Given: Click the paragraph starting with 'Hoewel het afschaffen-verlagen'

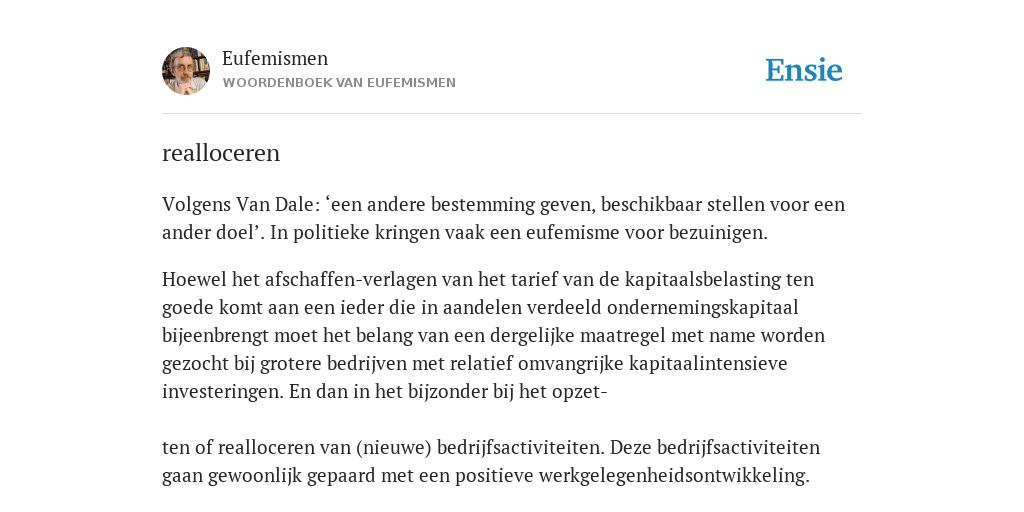Looking at the screenshot, I should (493, 336).
